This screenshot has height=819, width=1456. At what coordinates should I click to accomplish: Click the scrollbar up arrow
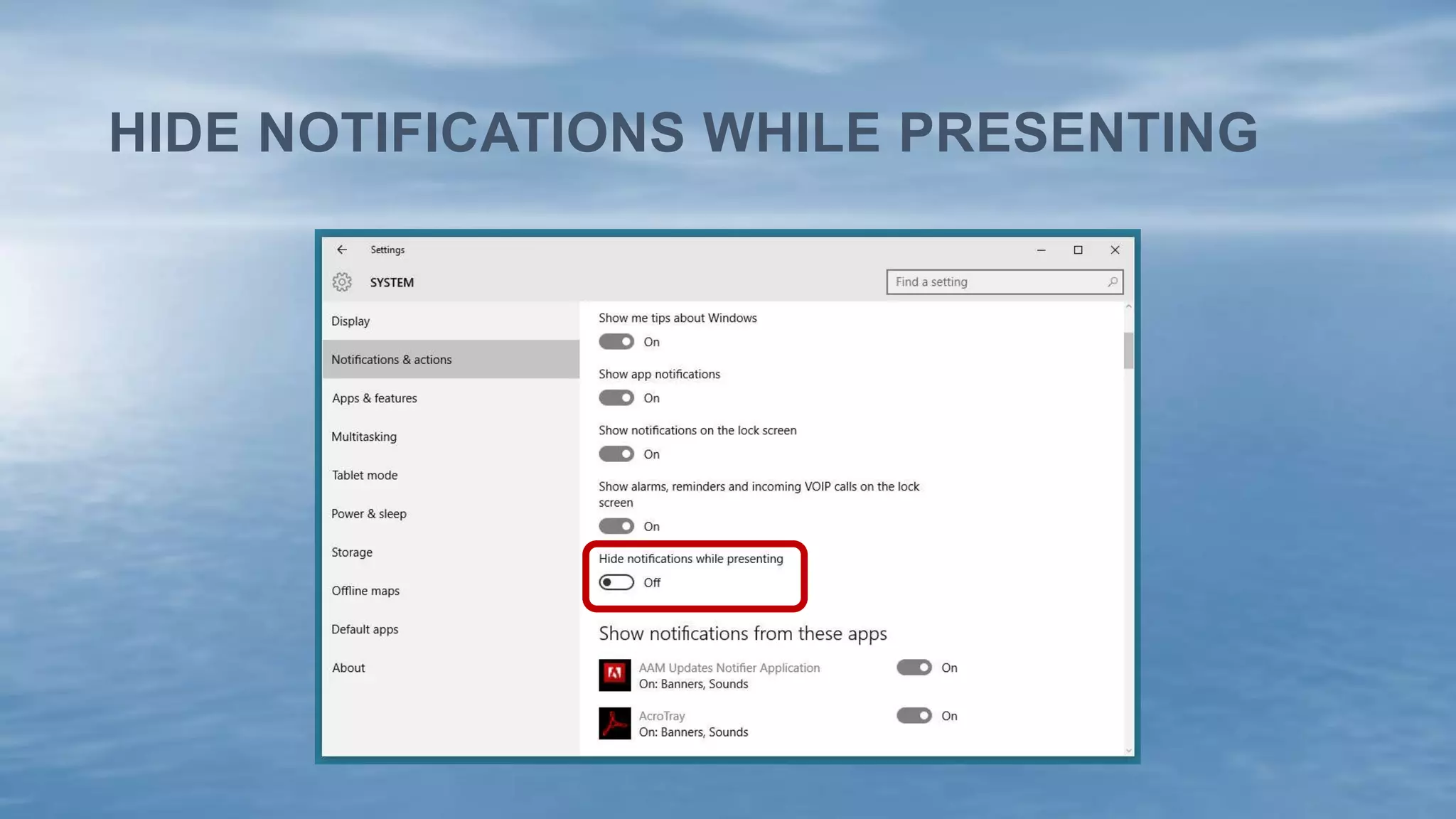tap(1128, 306)
